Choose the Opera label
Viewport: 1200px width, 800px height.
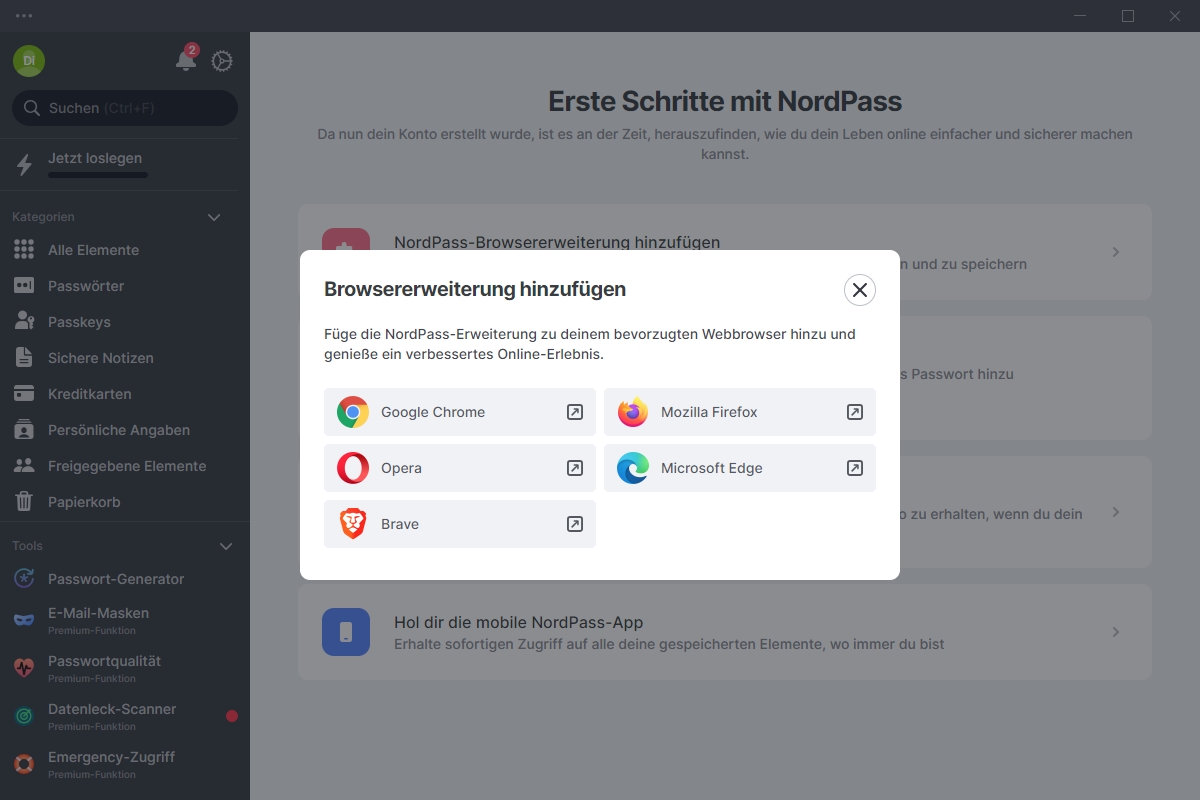coord(401,468)
